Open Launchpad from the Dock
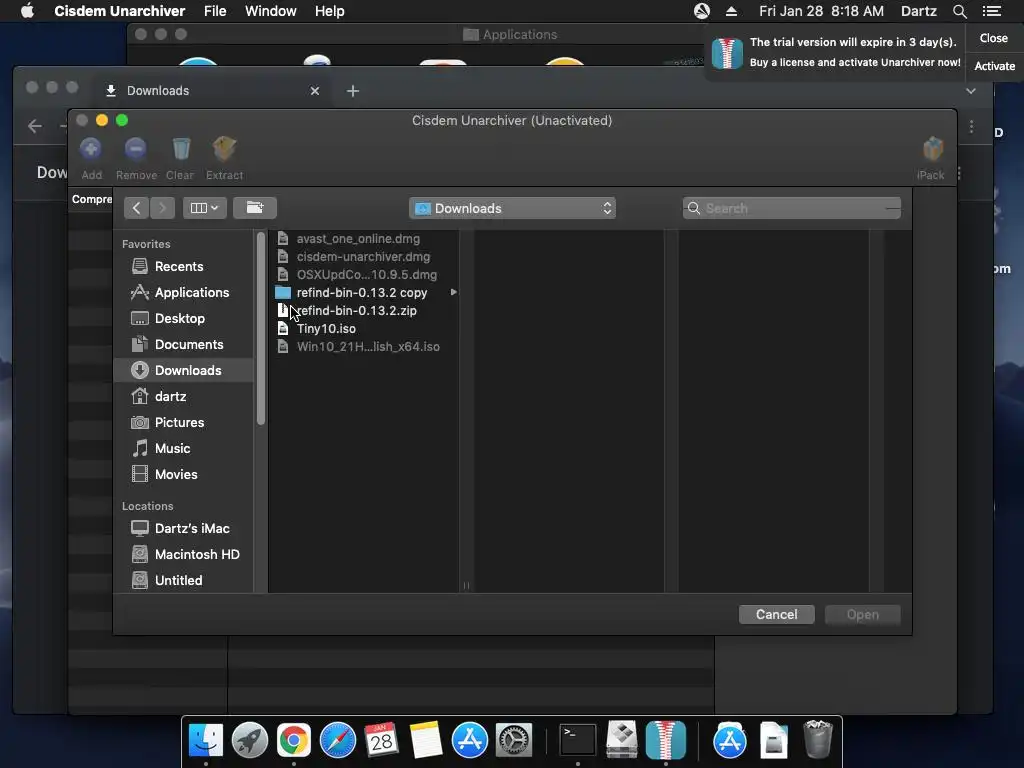The width and height of the screenshot is (1024, 768). tap(249, 740)
